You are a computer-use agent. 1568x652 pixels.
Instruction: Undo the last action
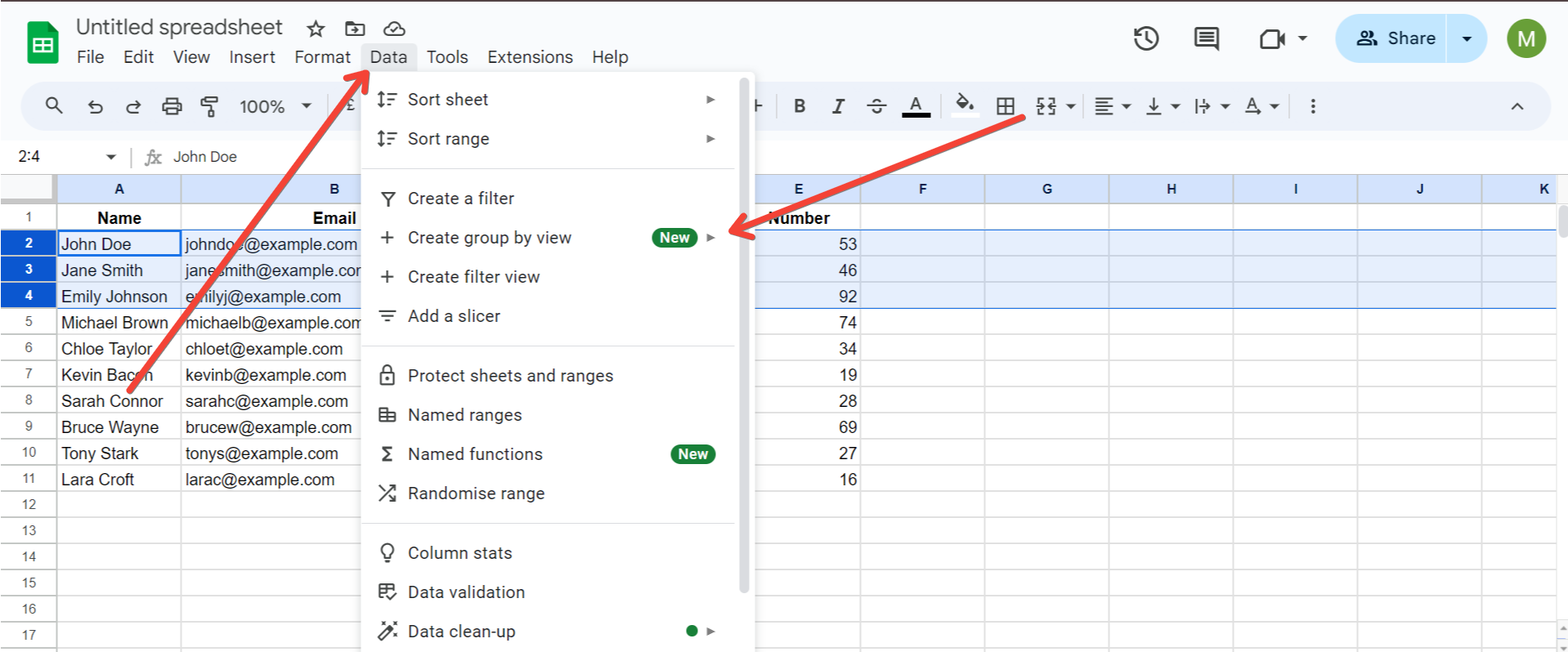[x=96, y=106]
